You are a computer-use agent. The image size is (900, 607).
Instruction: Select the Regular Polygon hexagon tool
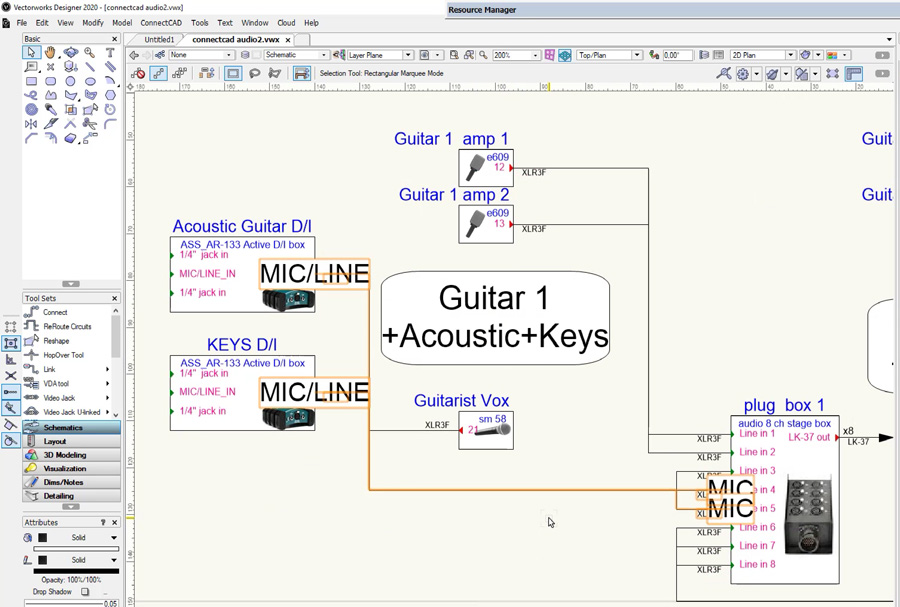110,95
